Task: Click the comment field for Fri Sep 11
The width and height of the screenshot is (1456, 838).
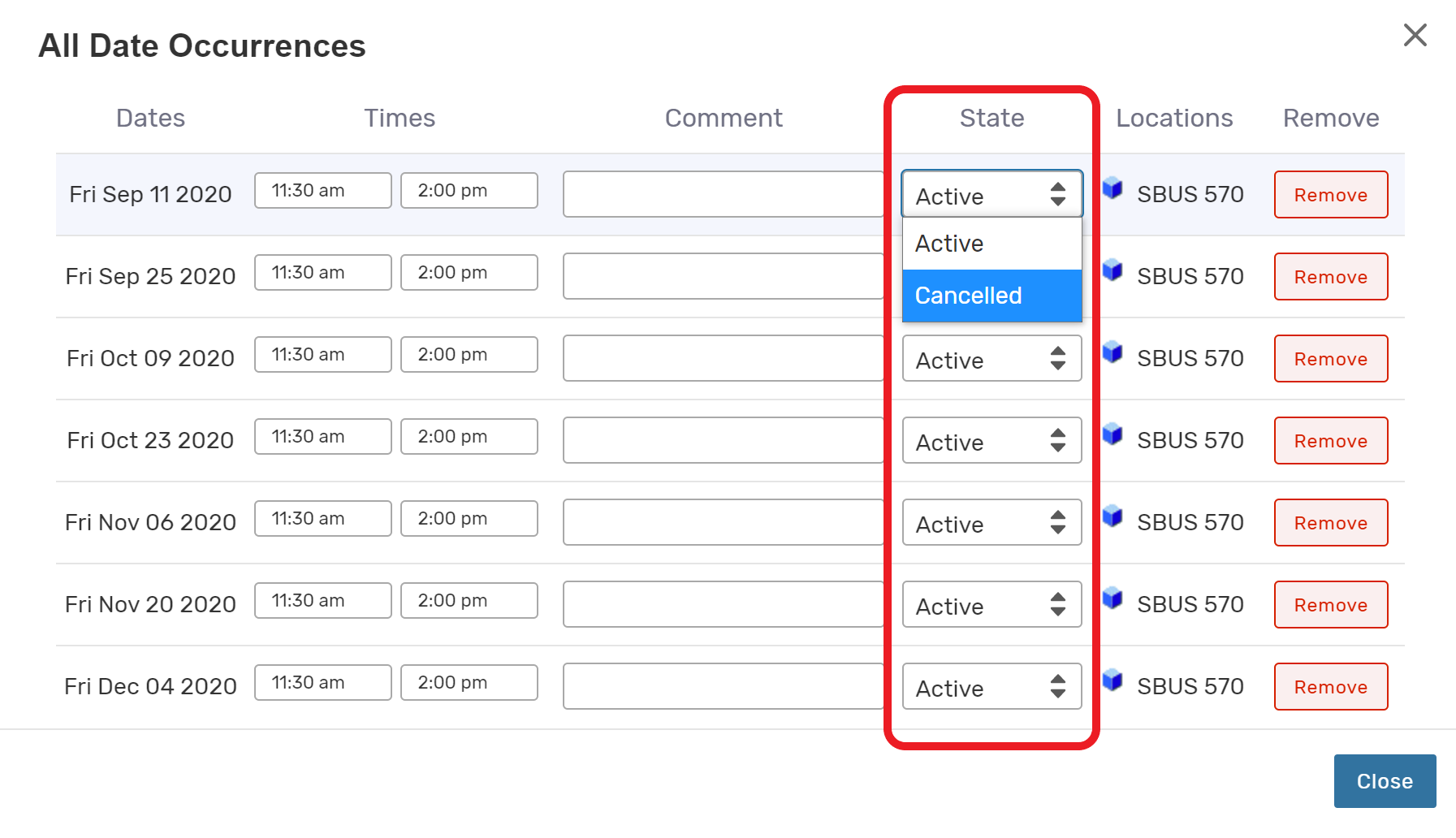Action: pyautogui.click(x=723, y=194)
